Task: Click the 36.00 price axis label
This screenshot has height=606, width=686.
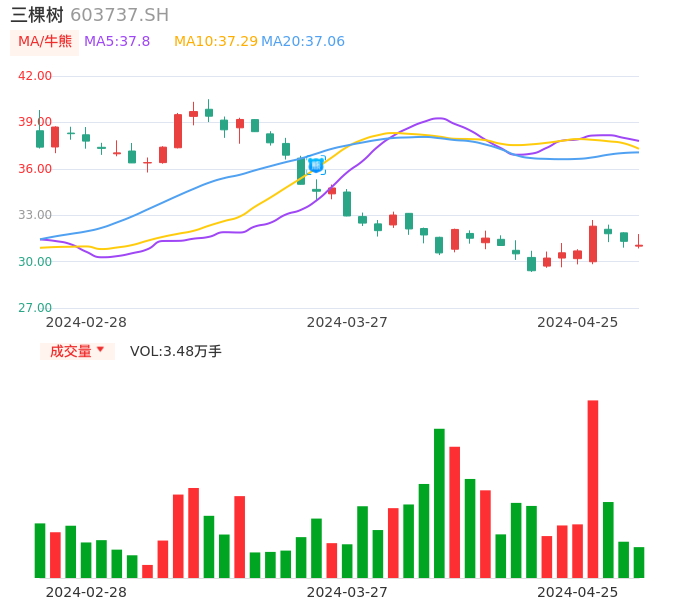Action: pos(35,169)
